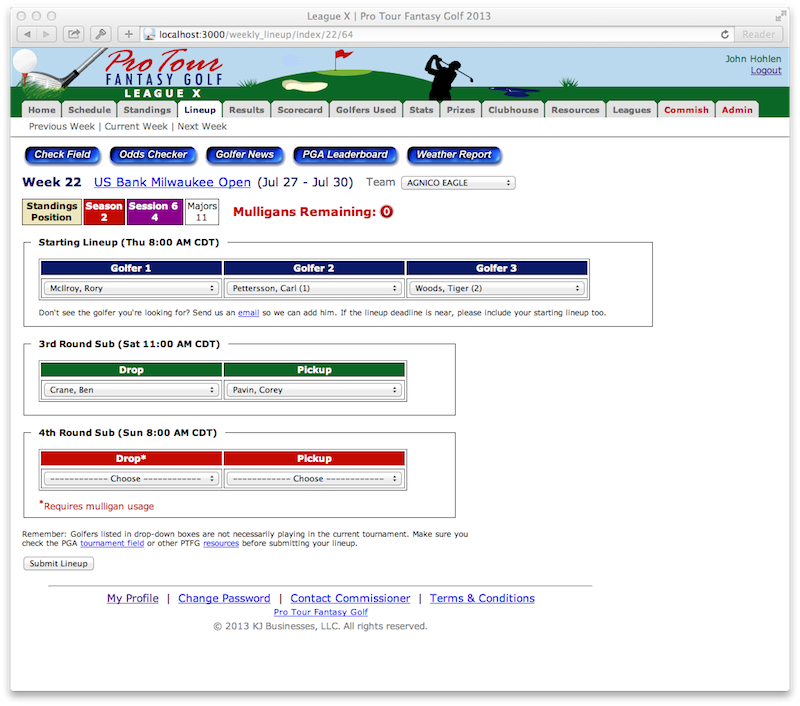Open the Weather Report button
The width and height of the screenshot is (800, 706).
click(454, 155)
